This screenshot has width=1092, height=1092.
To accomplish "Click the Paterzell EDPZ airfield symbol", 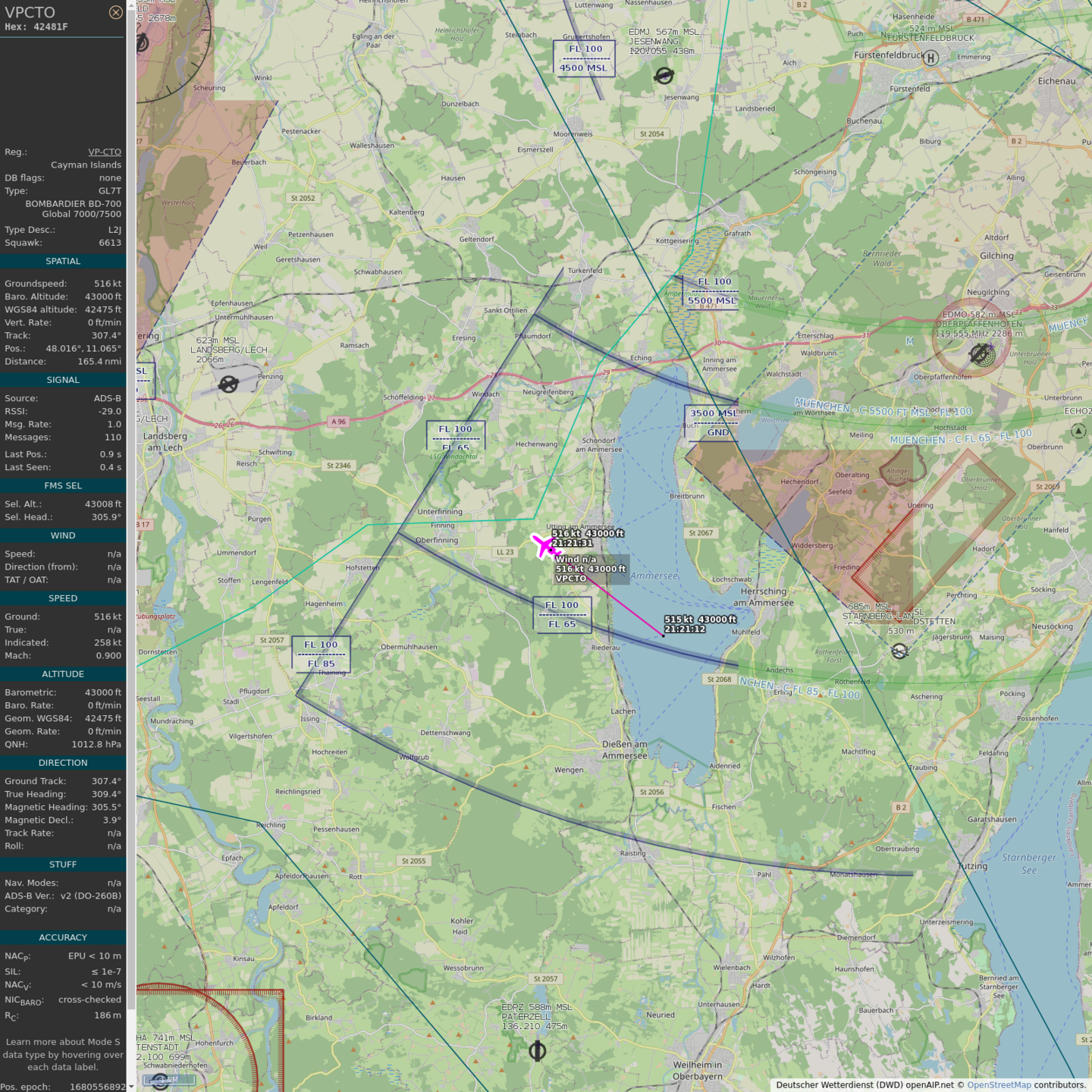I will click(537, 1051).
